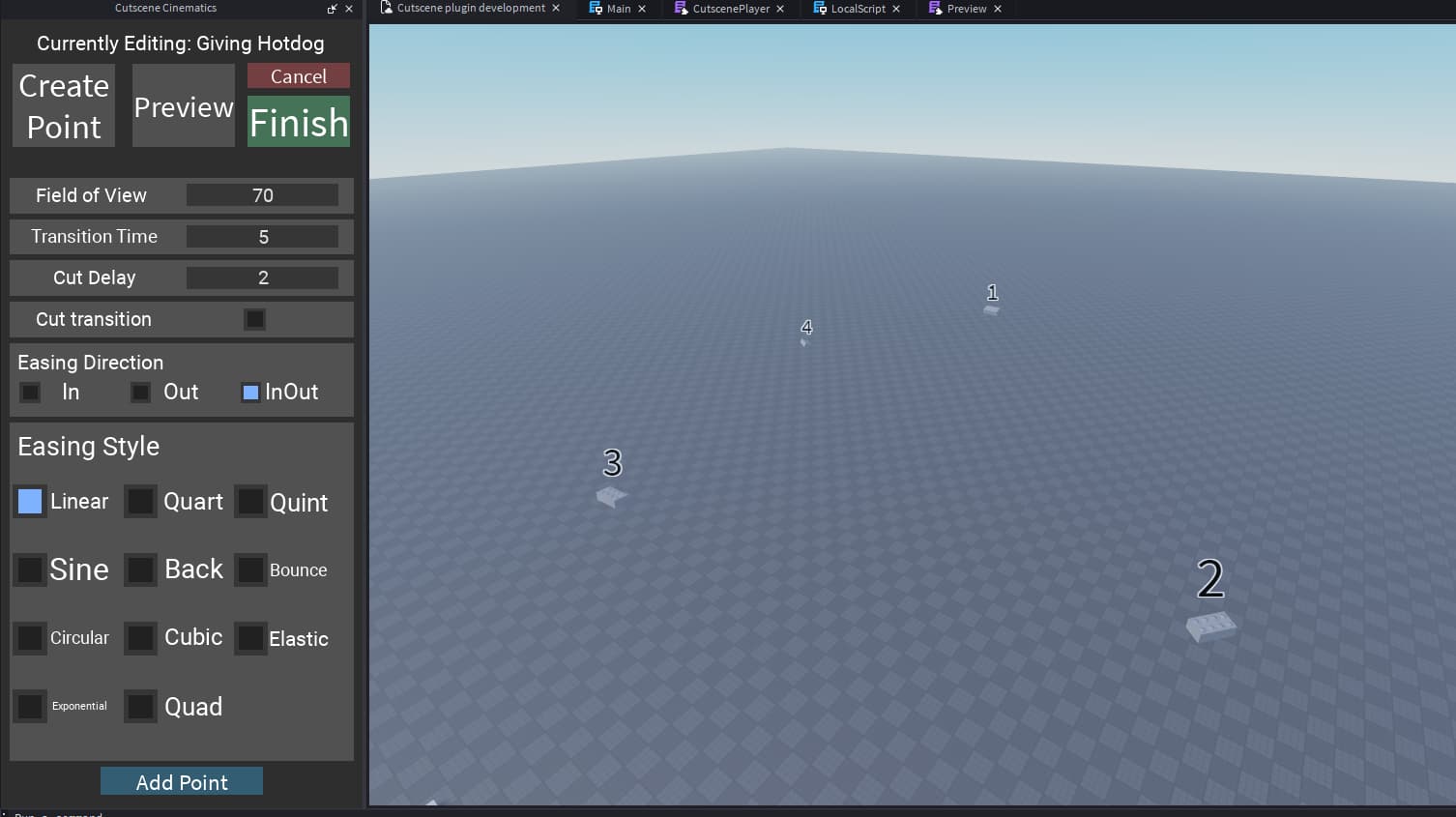The image size is (1456, 817).
Task: Close the Main script tab
Action: [642, 9]
